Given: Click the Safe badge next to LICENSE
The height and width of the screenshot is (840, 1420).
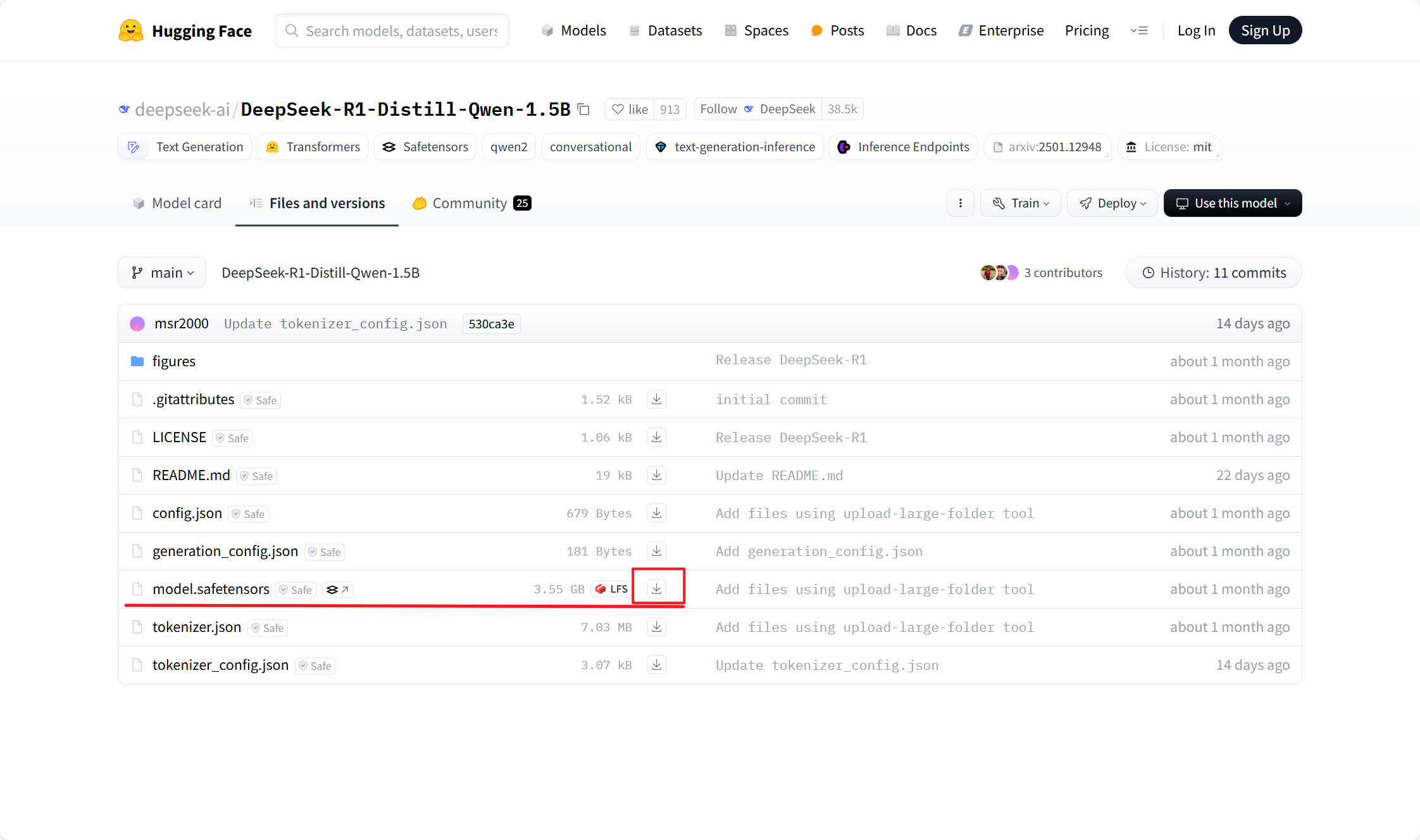Looking at the screenshot, I should (x=233, y=438).
